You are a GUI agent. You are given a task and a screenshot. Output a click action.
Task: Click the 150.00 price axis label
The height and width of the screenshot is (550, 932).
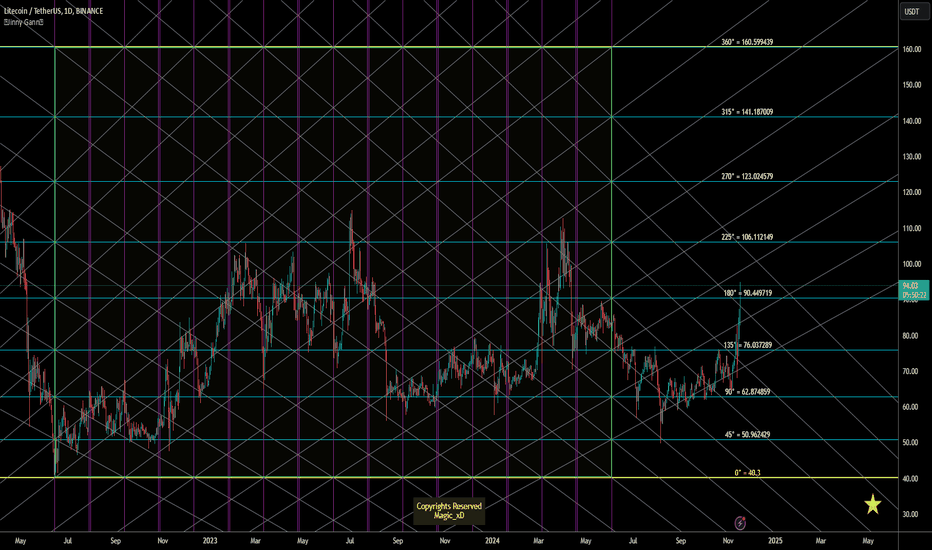tap(912, 85)
